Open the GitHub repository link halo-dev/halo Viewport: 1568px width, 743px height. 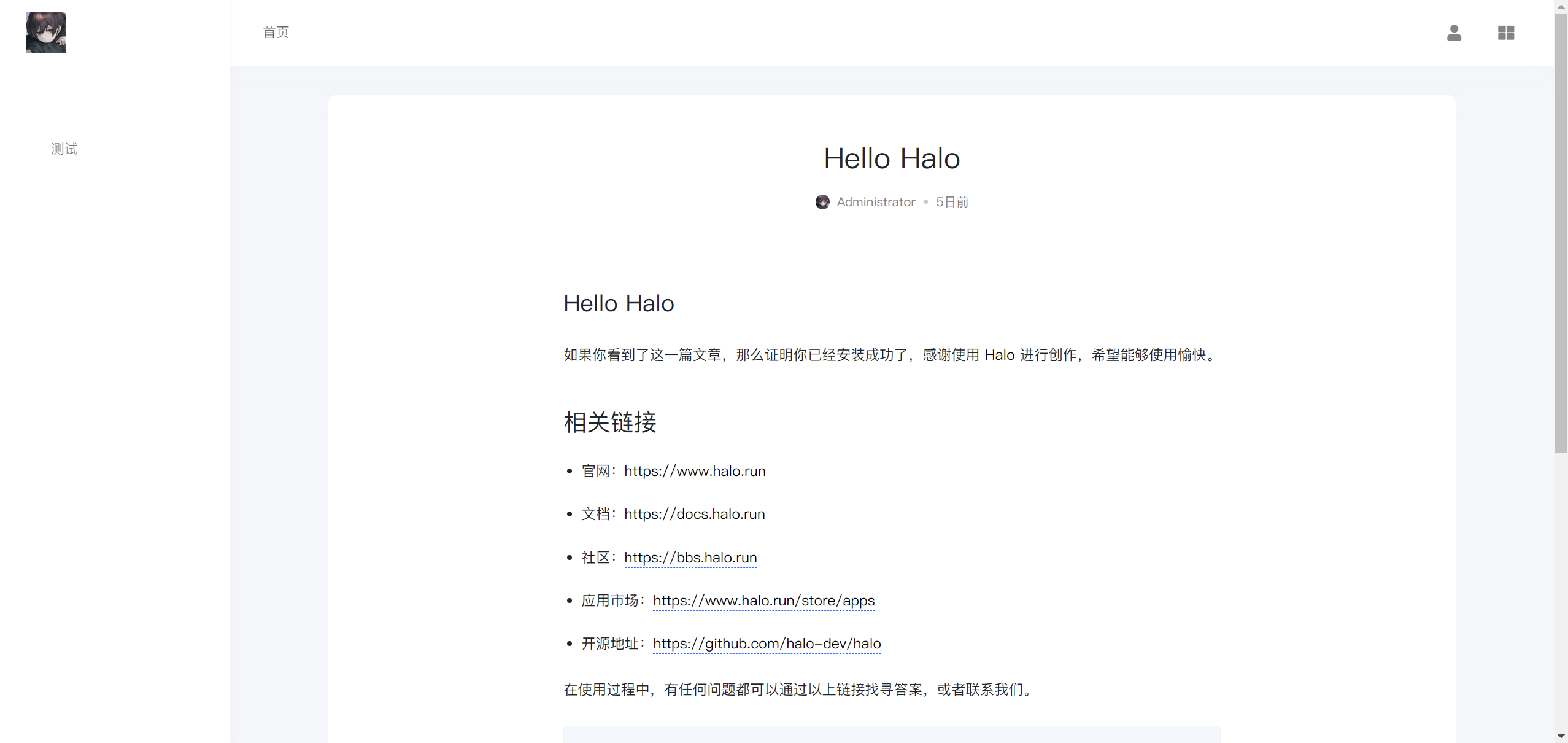(x=767, y=644)
